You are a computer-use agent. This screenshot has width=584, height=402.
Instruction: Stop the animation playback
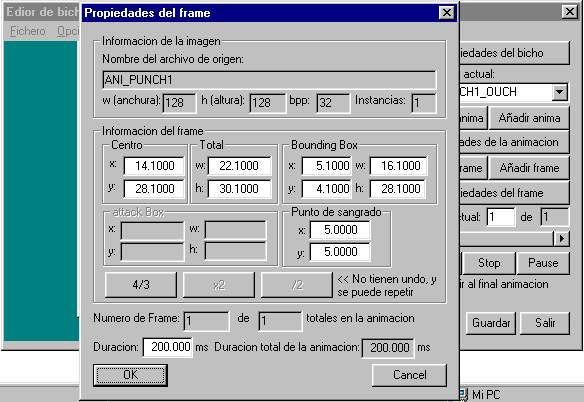[489, 263]
